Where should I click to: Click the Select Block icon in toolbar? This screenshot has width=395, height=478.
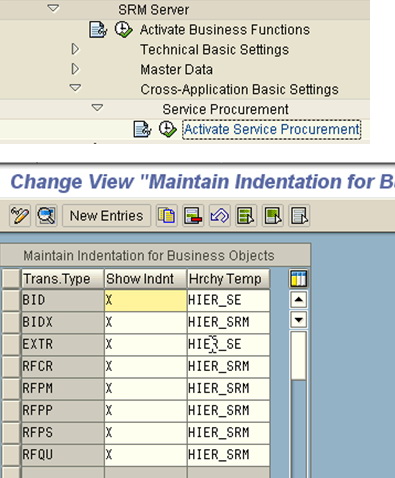click(x=273, y=216)
